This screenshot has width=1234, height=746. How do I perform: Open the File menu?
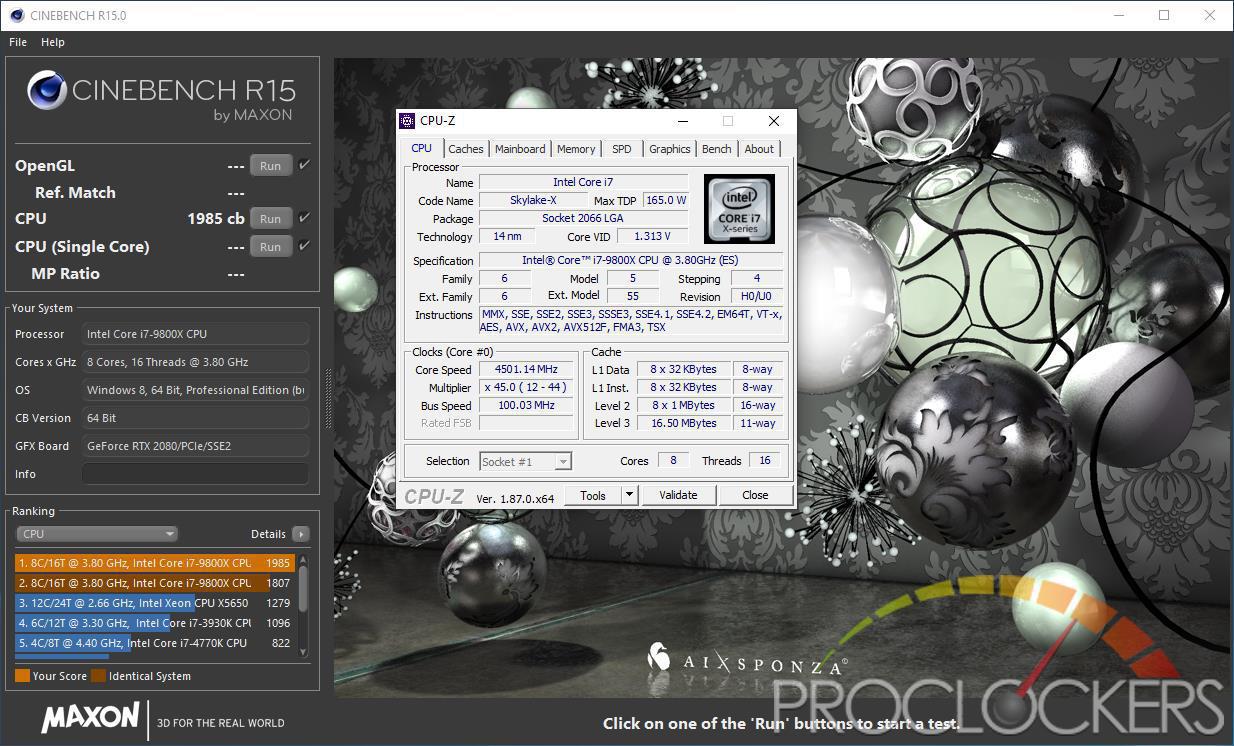[18, 42]
